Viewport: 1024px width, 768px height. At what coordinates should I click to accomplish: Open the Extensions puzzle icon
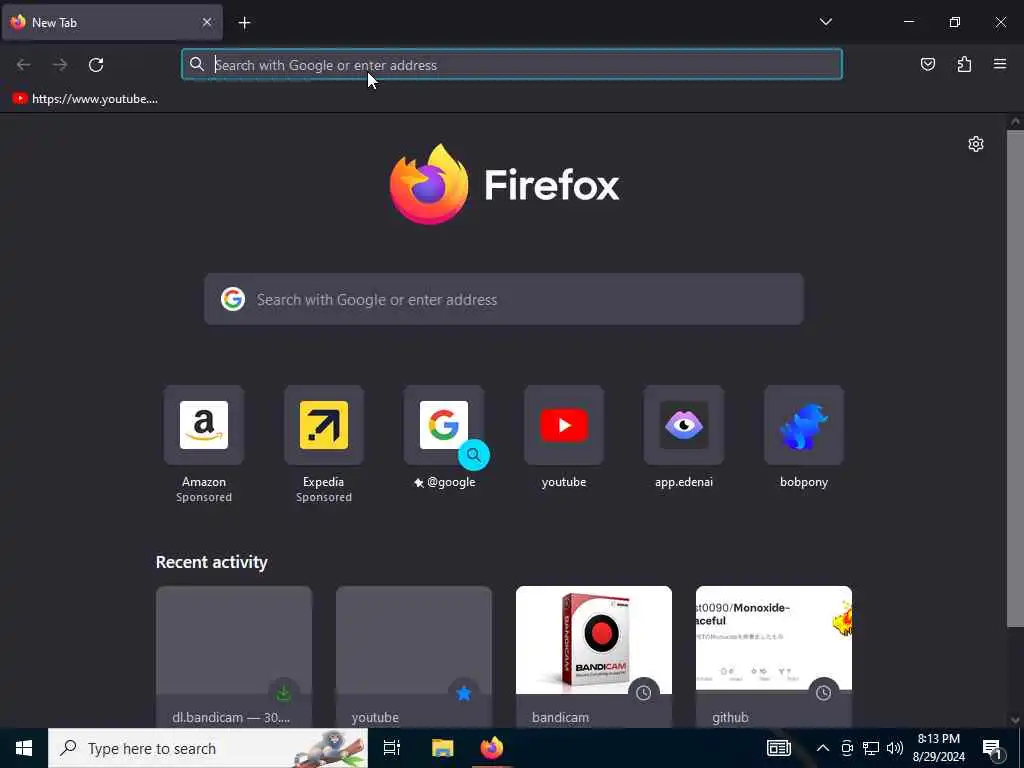964,64
